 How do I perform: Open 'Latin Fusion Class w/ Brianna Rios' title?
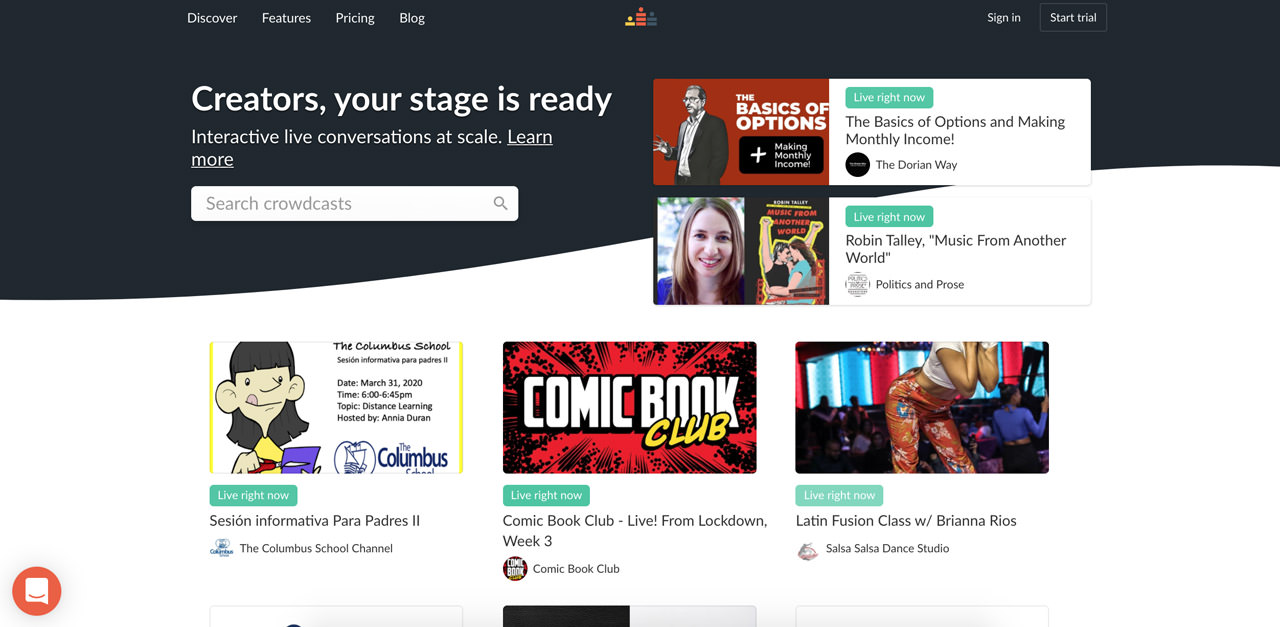pos(906,521)
